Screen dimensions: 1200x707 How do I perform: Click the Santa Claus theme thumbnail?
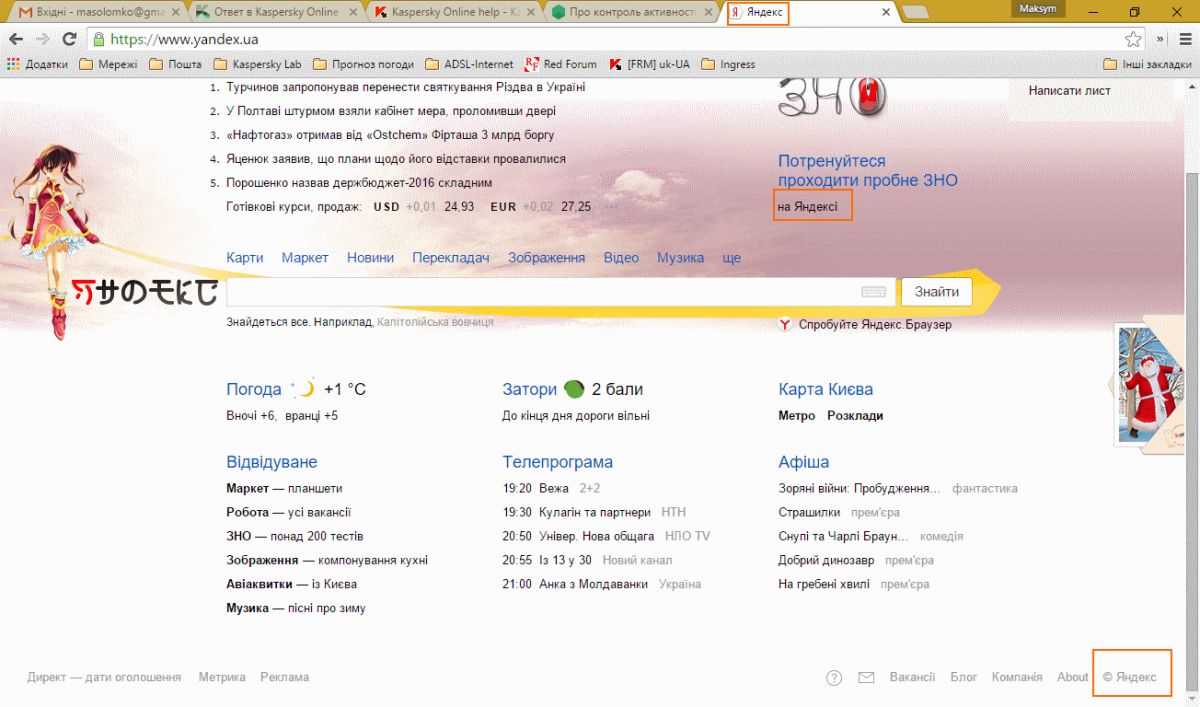click(x=1151, y=387)
